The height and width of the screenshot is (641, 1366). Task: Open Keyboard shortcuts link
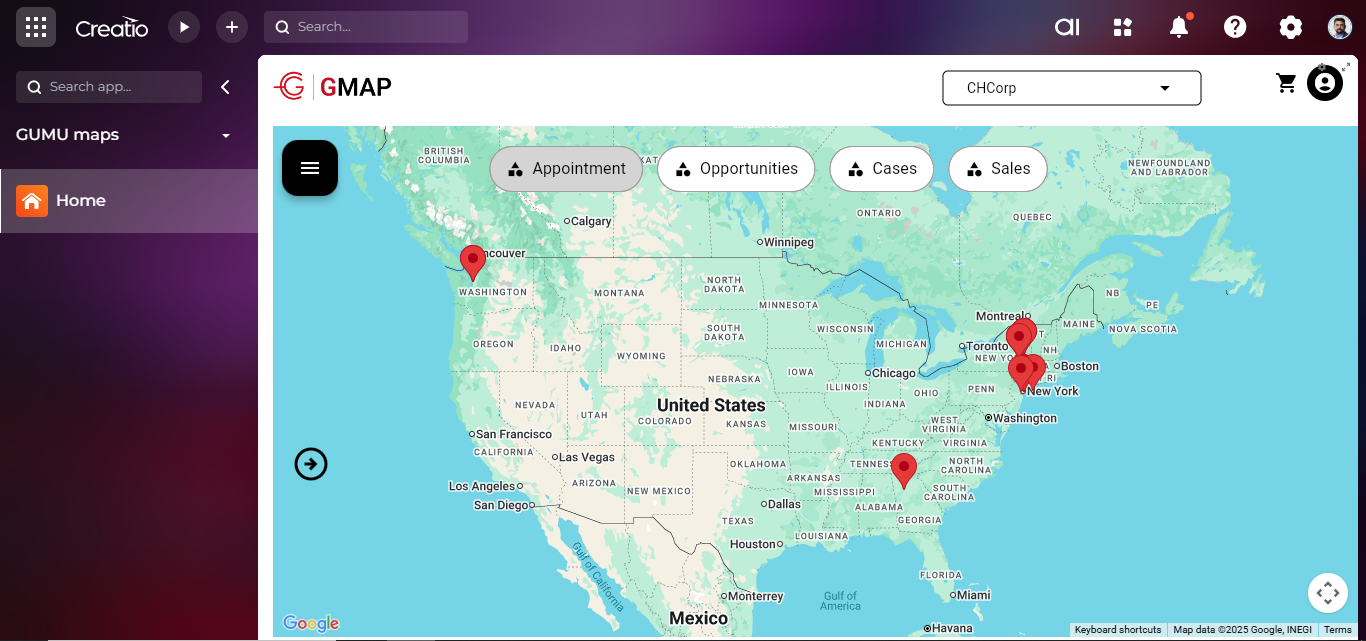coord(1118,630)
